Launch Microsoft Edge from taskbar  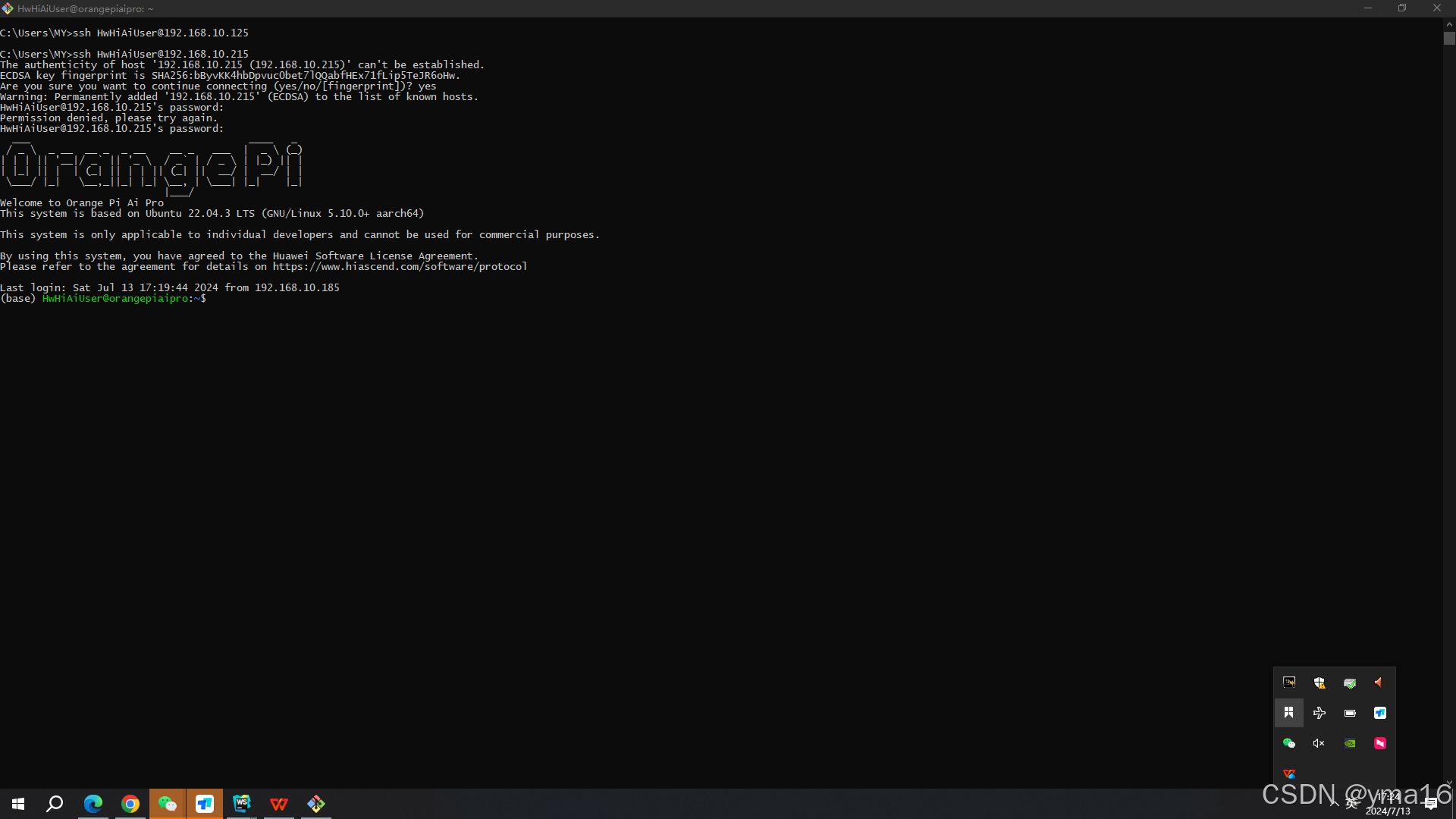pyautogui.click(x=93, y=804)
